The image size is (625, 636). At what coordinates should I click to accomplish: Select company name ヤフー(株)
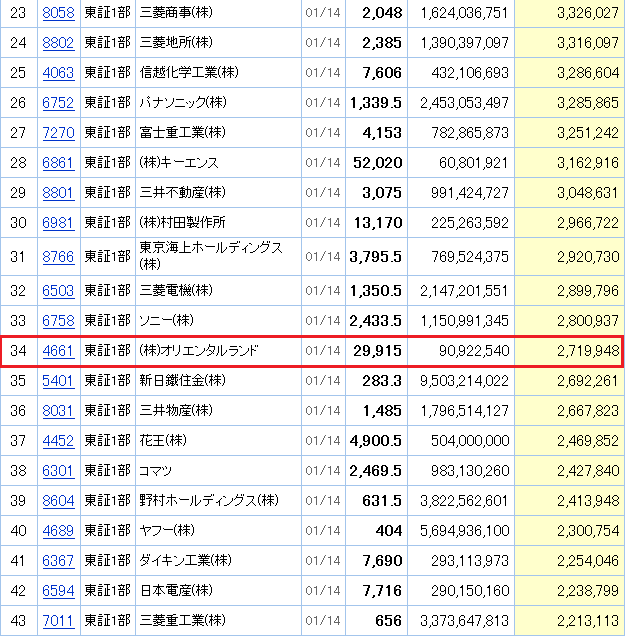pyautogui.click(x=167, y=531)
